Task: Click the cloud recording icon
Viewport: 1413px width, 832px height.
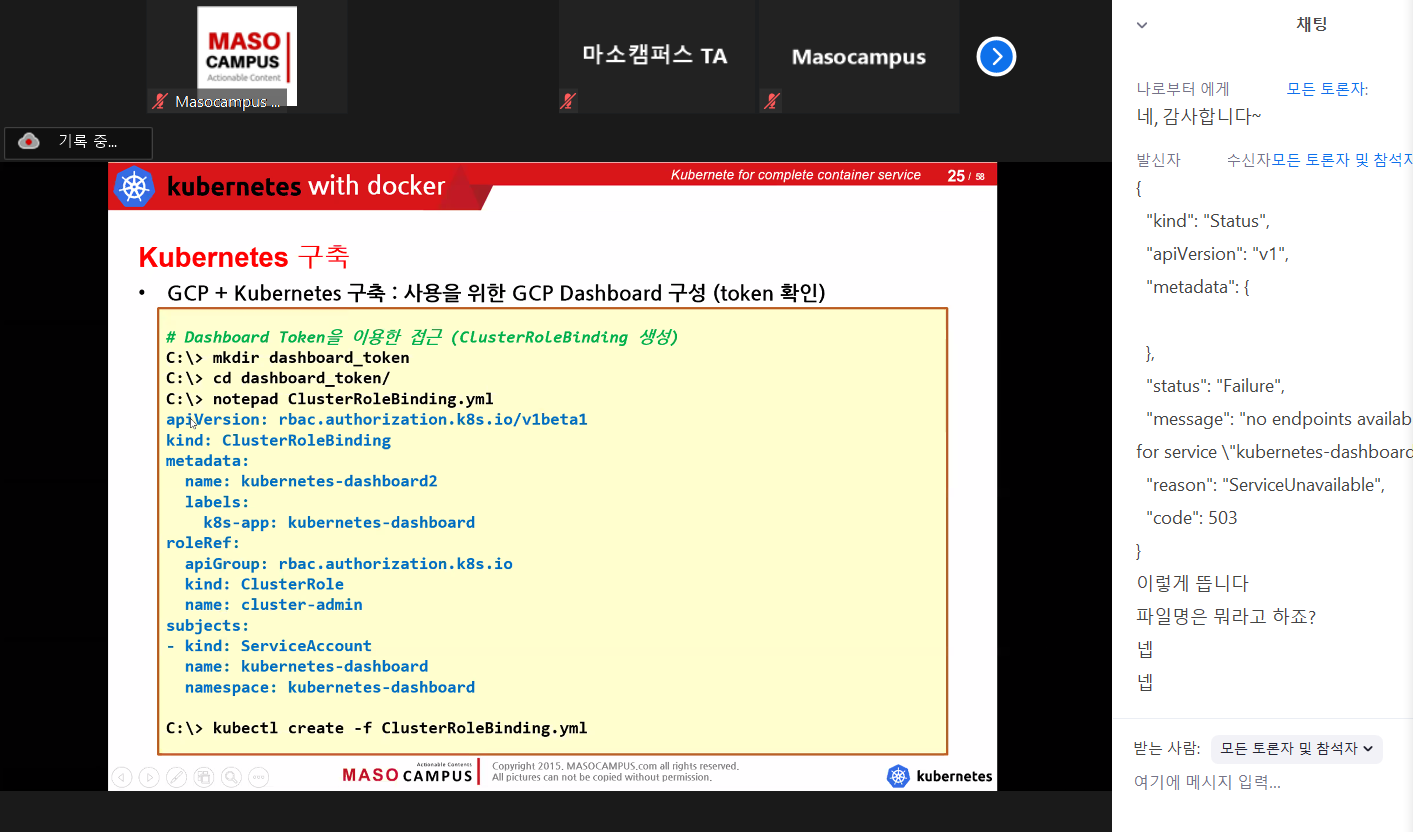Action: point(29,142)
